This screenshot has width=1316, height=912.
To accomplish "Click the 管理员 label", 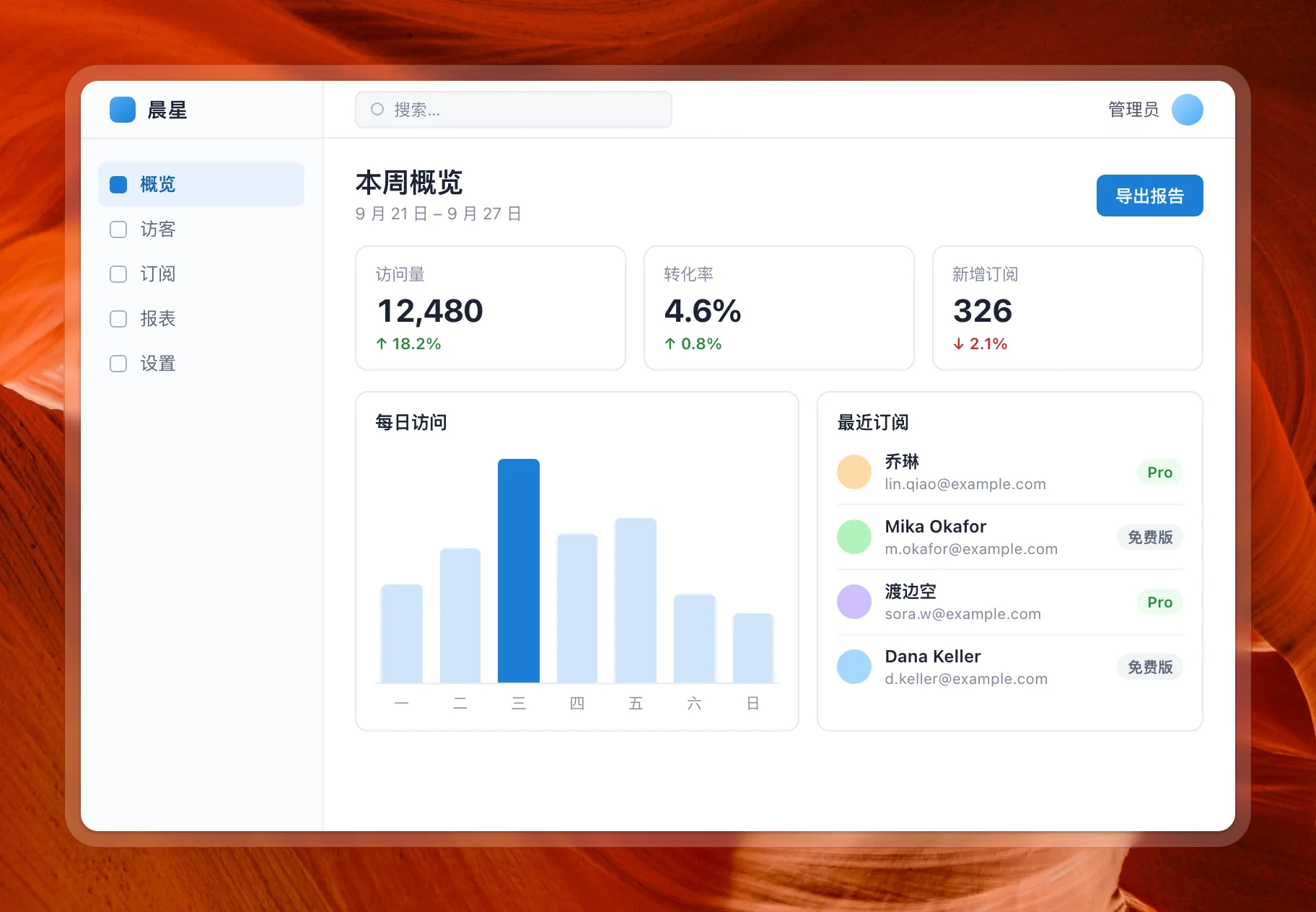I will click(x=1134, y=110).
